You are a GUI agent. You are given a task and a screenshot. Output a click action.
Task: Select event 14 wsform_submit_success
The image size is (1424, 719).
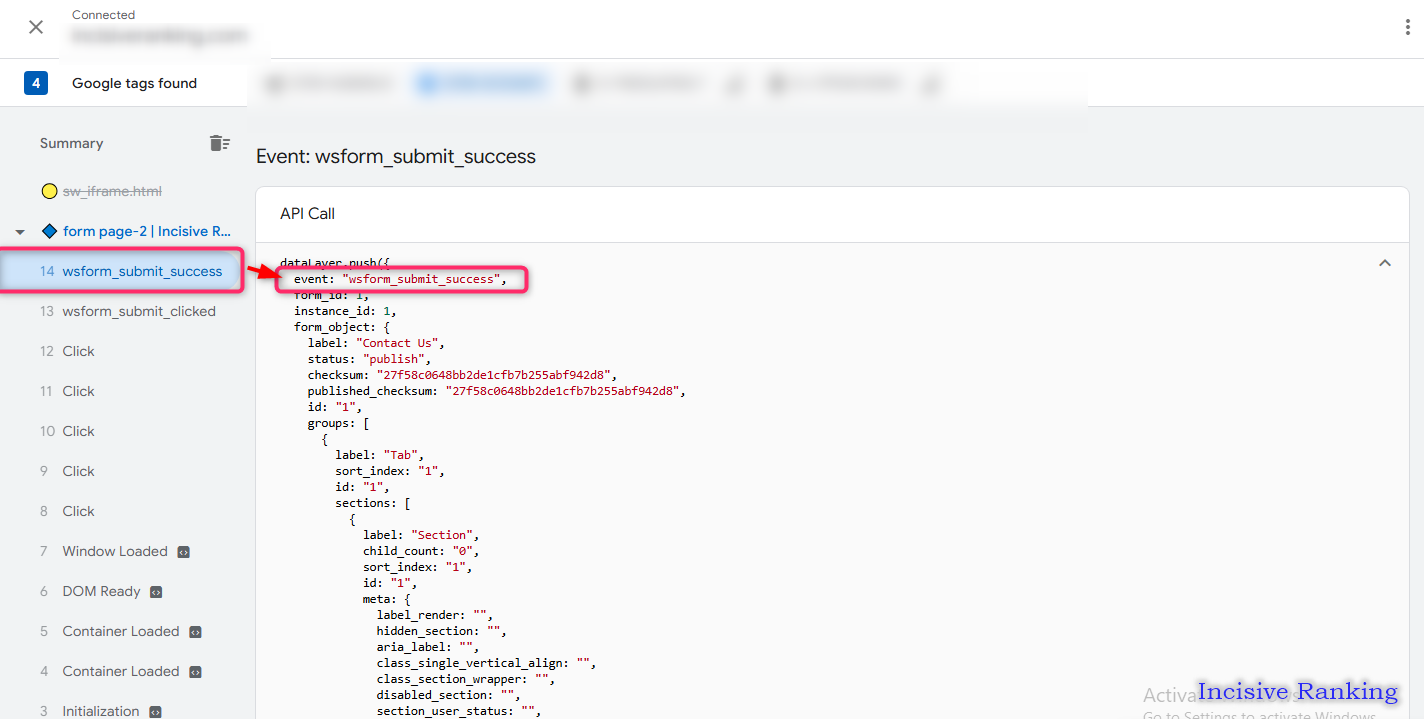pyautogui.click(x=122, y=271)
